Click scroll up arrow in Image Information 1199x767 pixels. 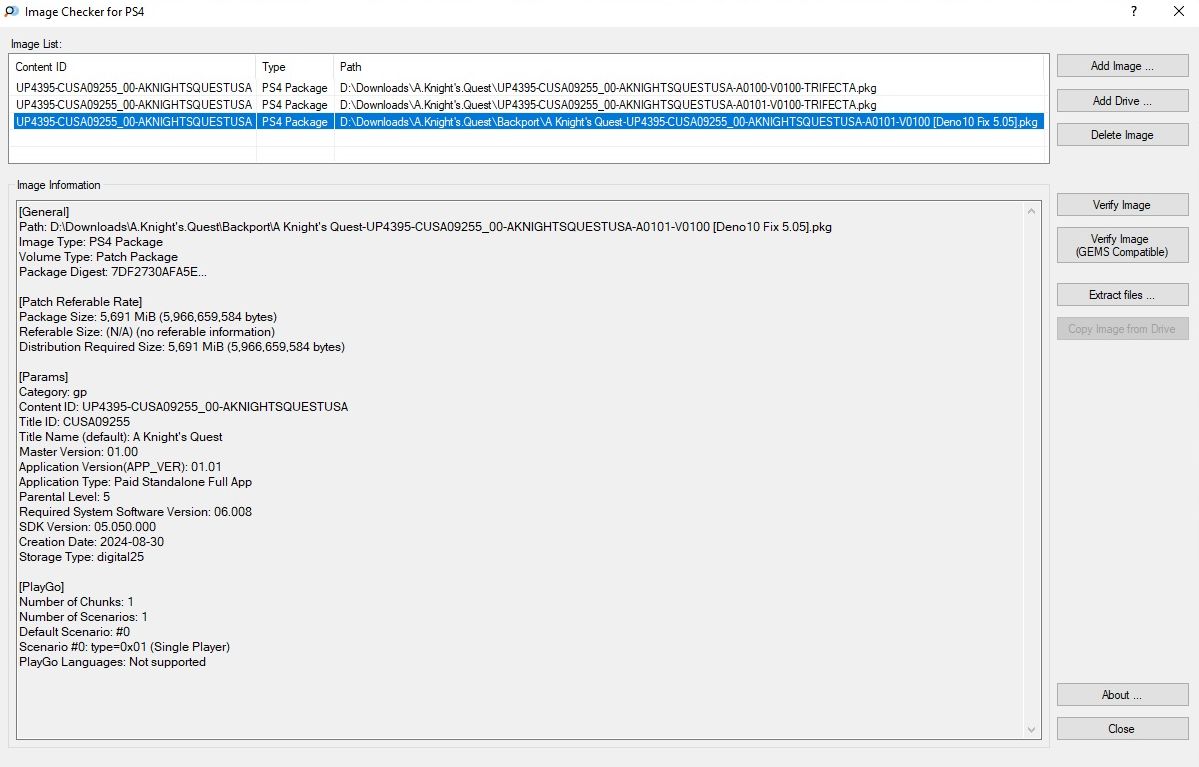(1032, 211)
